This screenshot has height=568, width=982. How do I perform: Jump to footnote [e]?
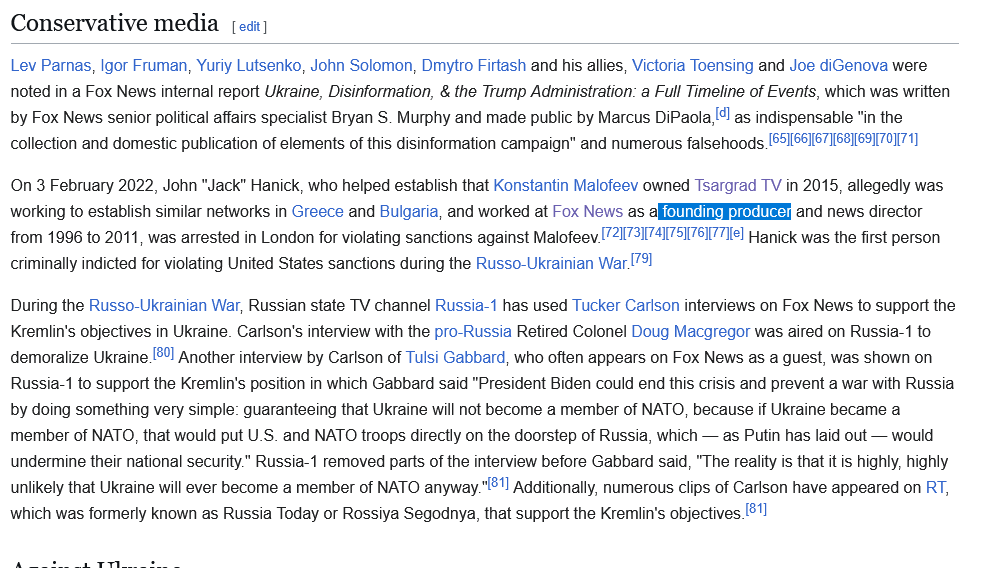point(736,233)
